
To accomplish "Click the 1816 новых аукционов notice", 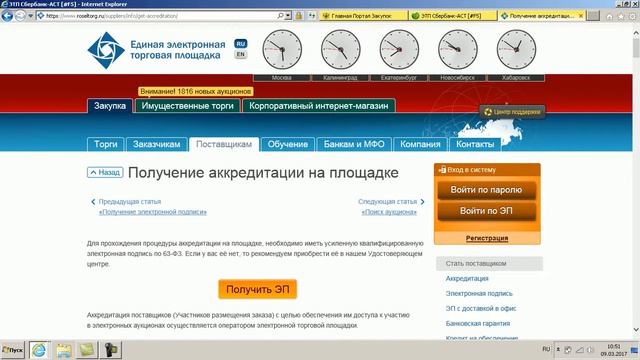I will pos(196,91).
